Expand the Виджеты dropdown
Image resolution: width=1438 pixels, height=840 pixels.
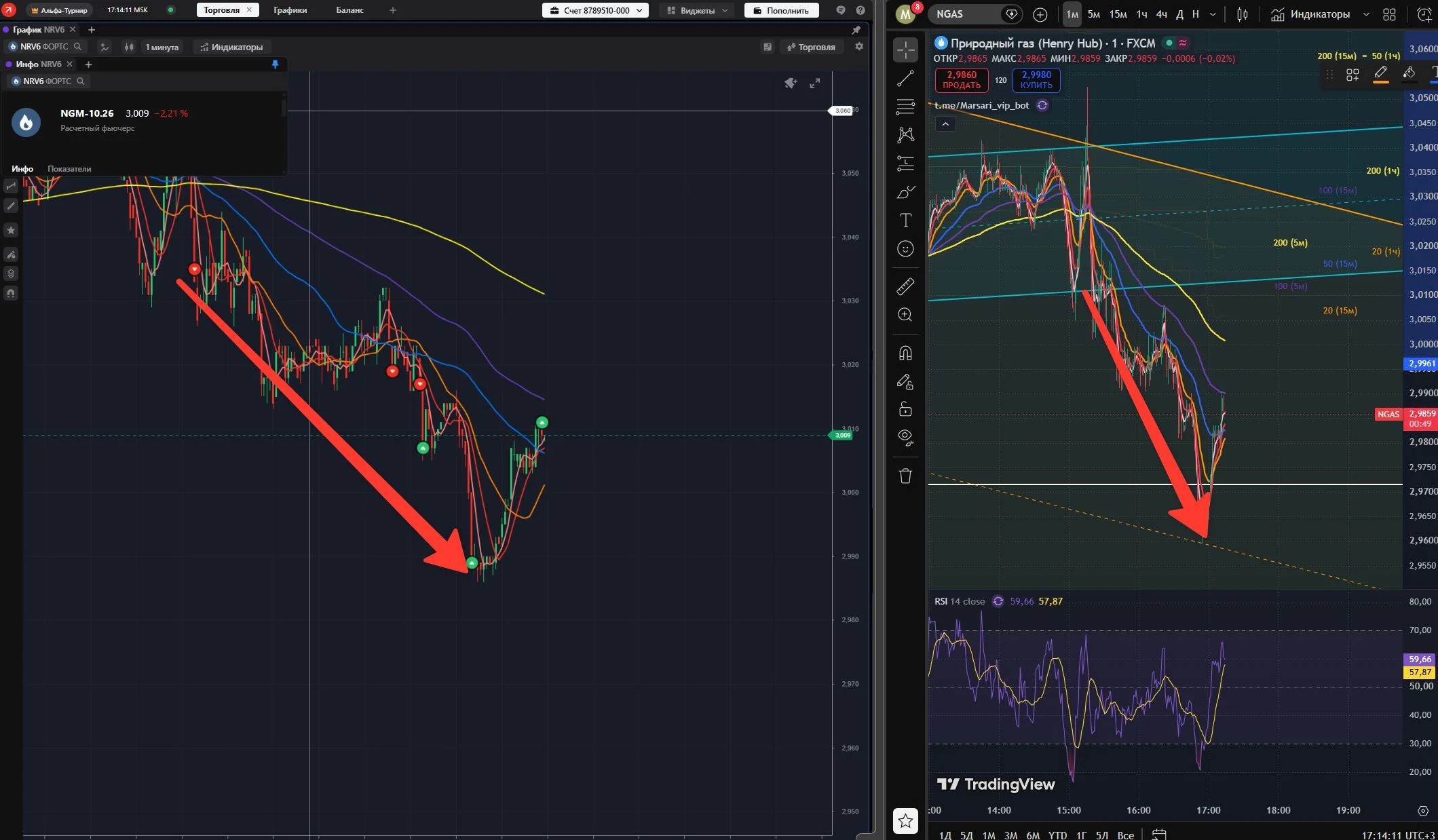click(697, 10)
